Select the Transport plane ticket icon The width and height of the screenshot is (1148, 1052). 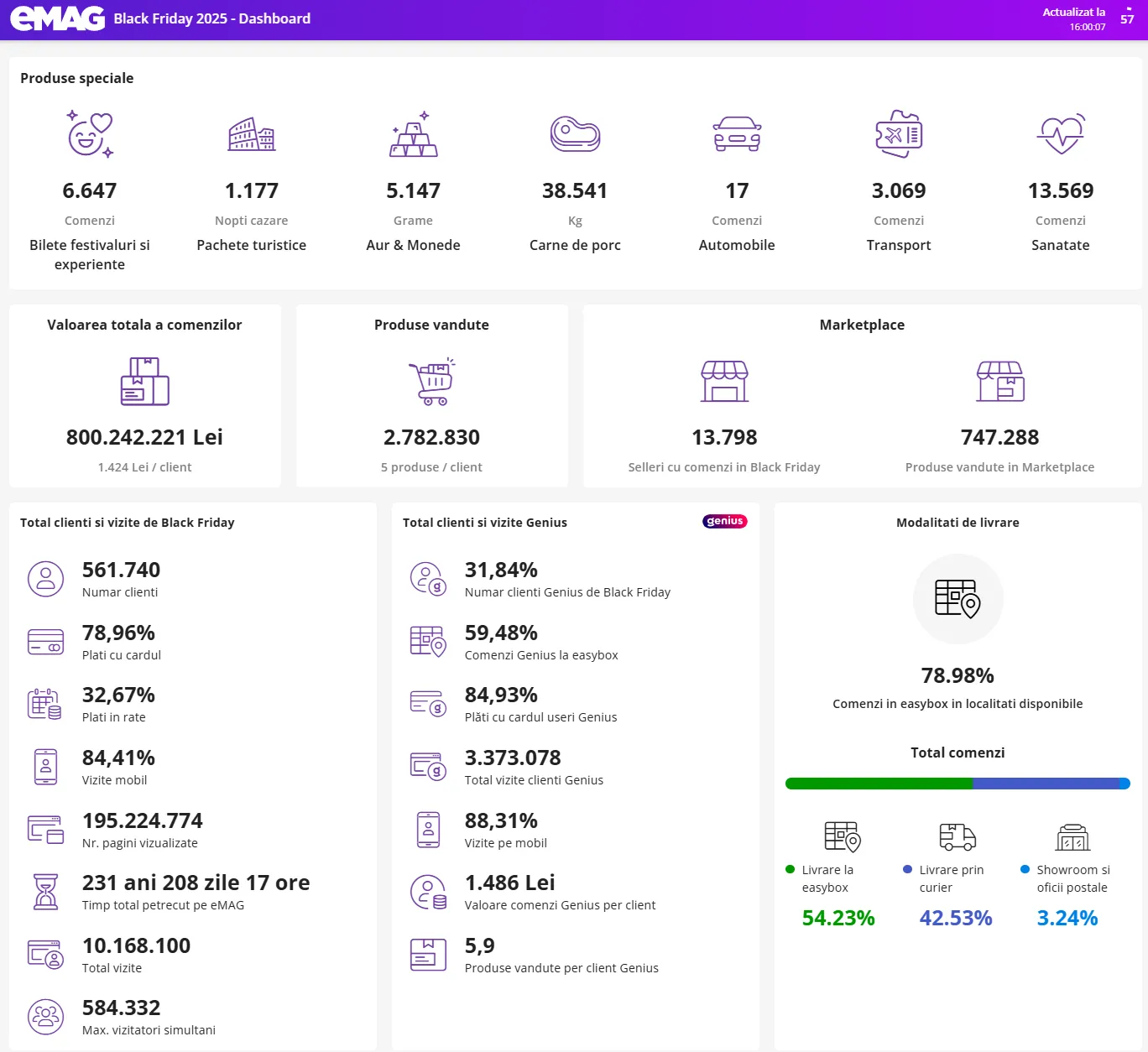click(899, 134)
